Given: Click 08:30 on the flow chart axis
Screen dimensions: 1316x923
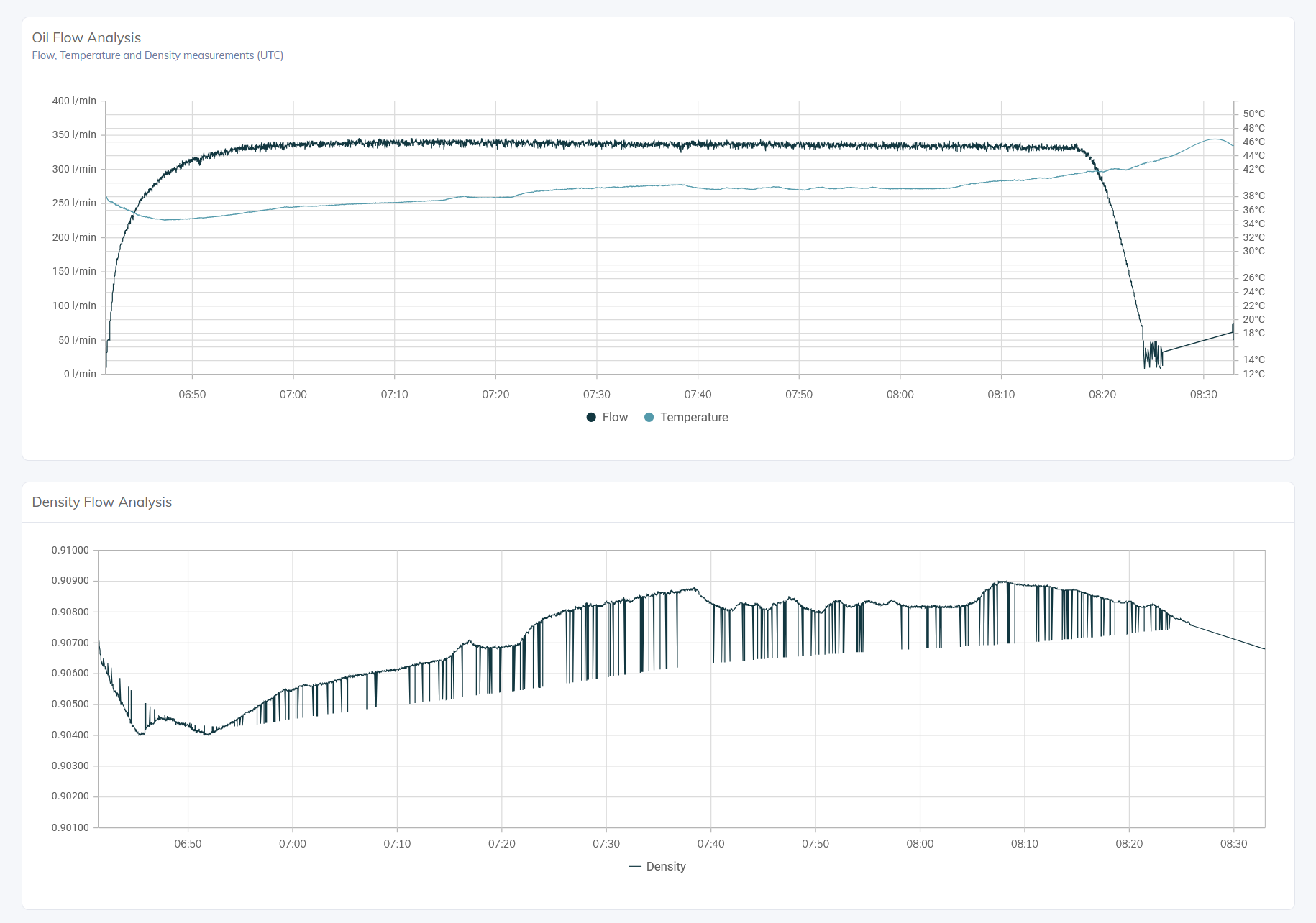Looking at the screenshot, I should 1204,395.
